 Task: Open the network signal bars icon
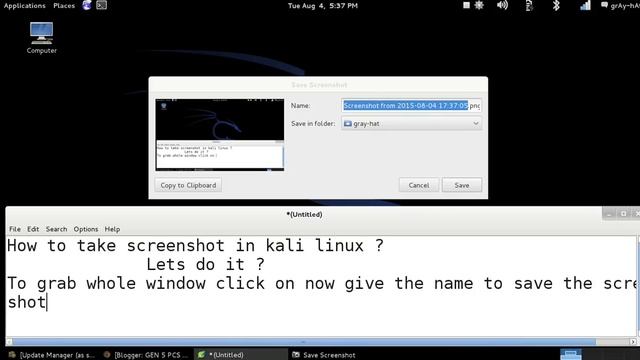585,5
